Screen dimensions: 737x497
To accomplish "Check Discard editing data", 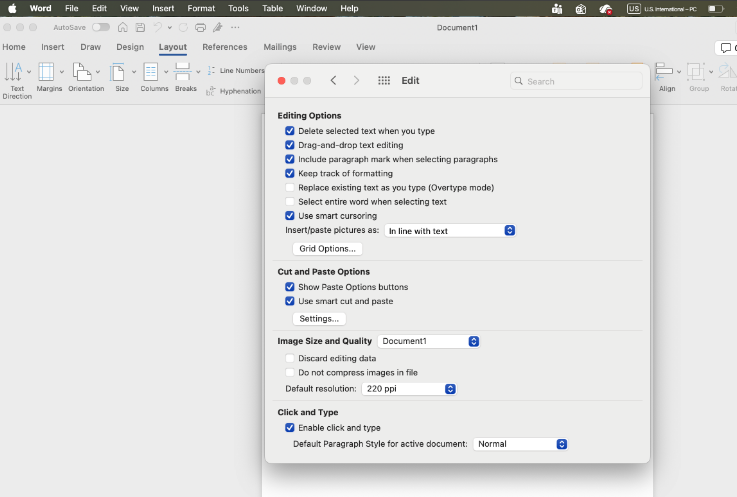I will (x=290, y=358).
